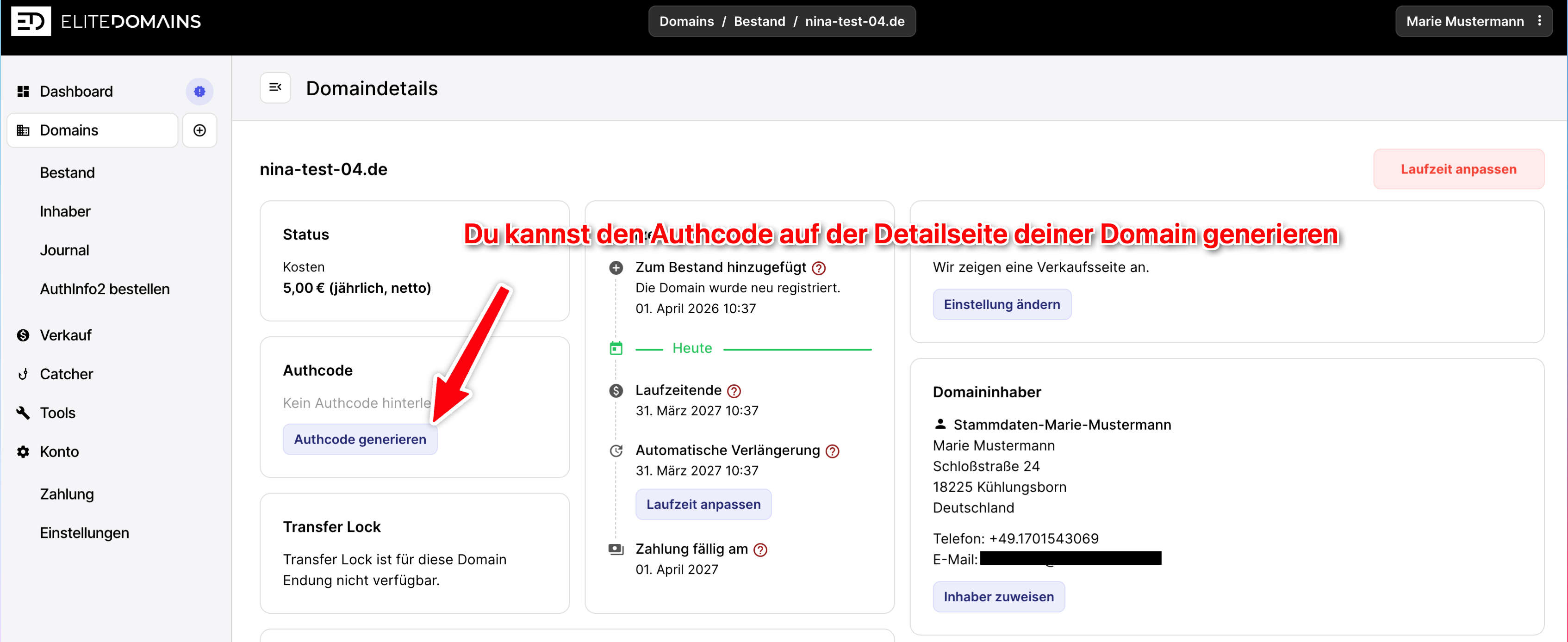Click the Catcher hook icon

click(23, 374)
